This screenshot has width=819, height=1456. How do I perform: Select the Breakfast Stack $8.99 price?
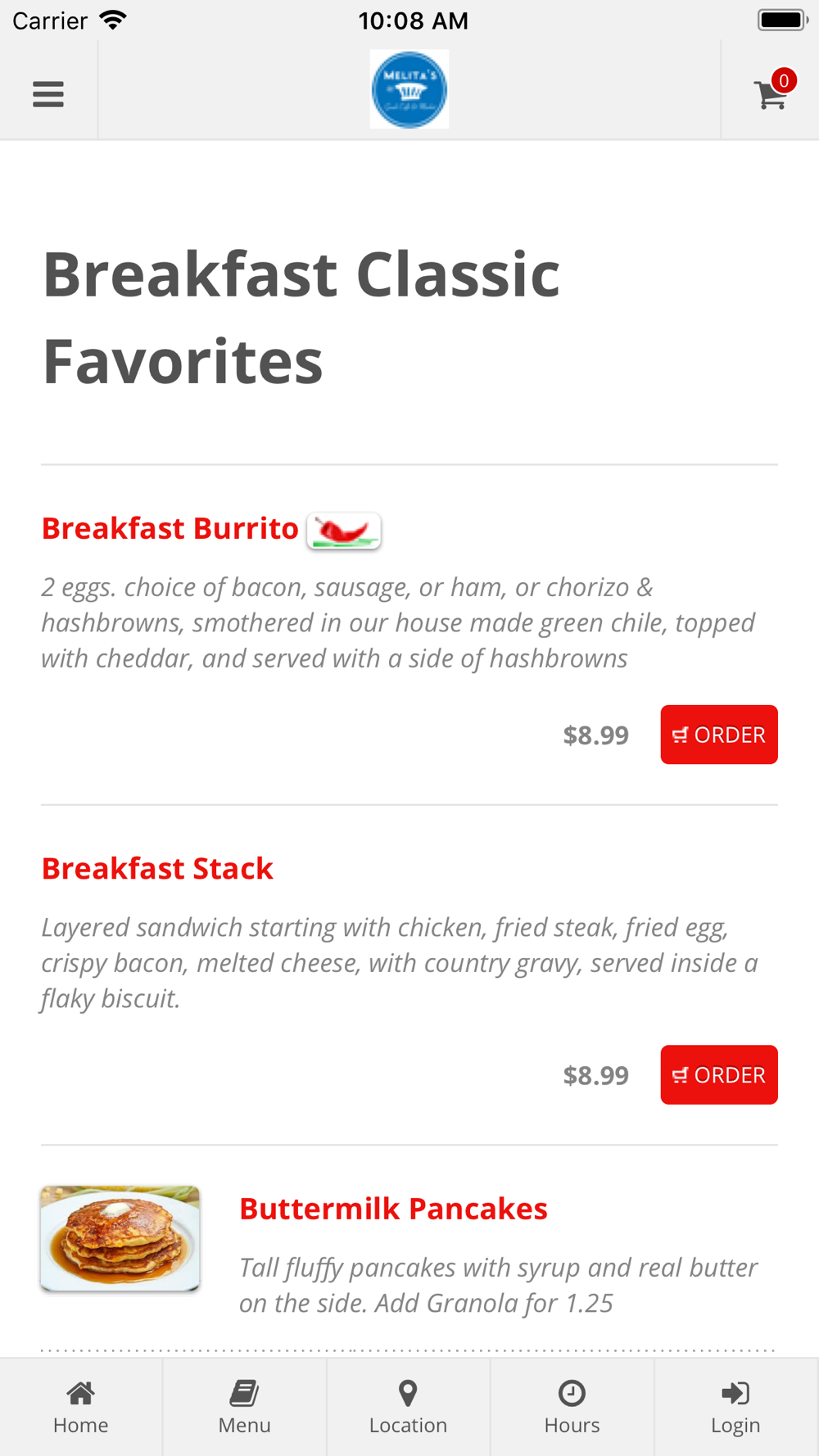(x=596, y=1075)
